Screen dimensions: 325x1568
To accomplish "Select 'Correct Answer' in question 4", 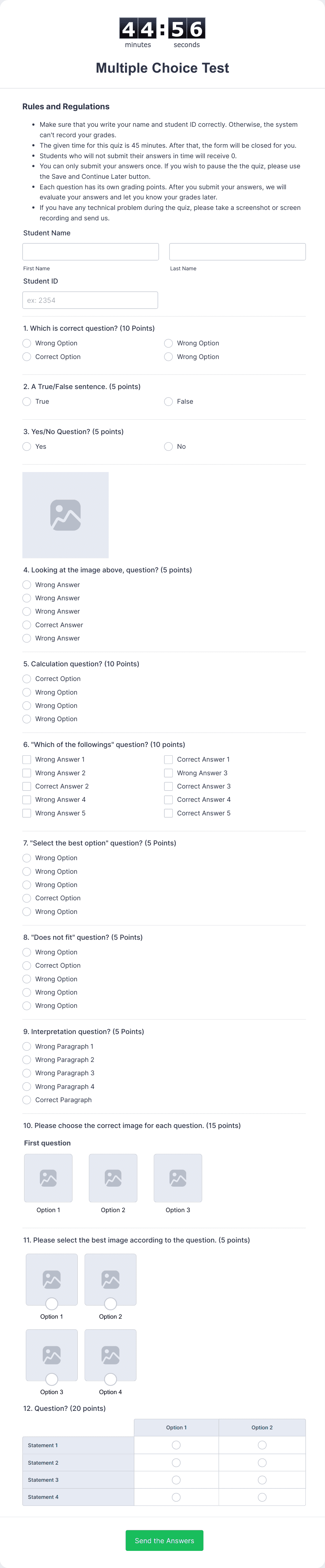I will [27, 624].
